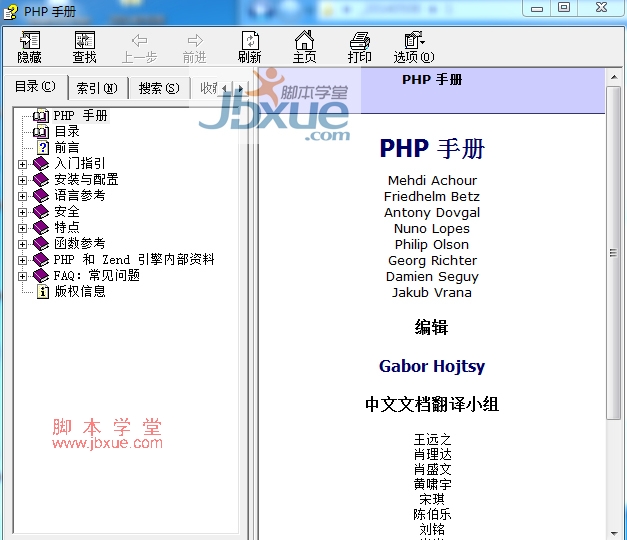This screenshot has width=627, height=540.
Task: Select 目录 in the contents tree
Action: (67, 132)
